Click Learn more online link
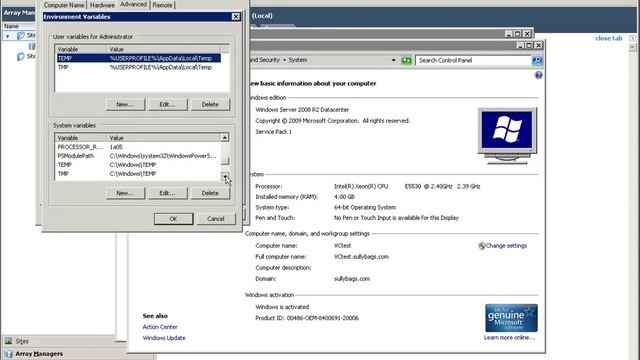 click(x=509, y=338)
